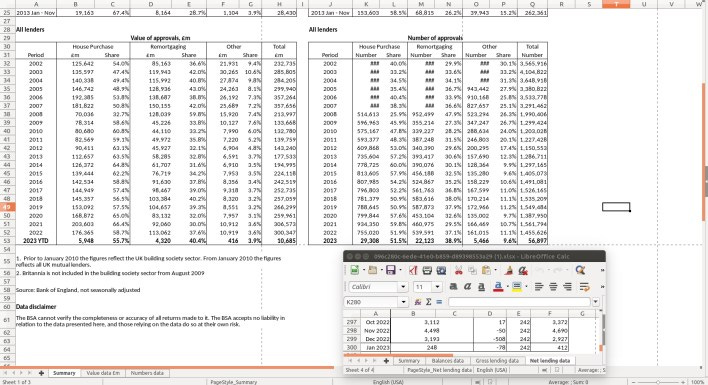Image resolution: width=708 pixels, height=385 pixels.
Task: Click the Sum sigma icon
Action: point(429,302)
